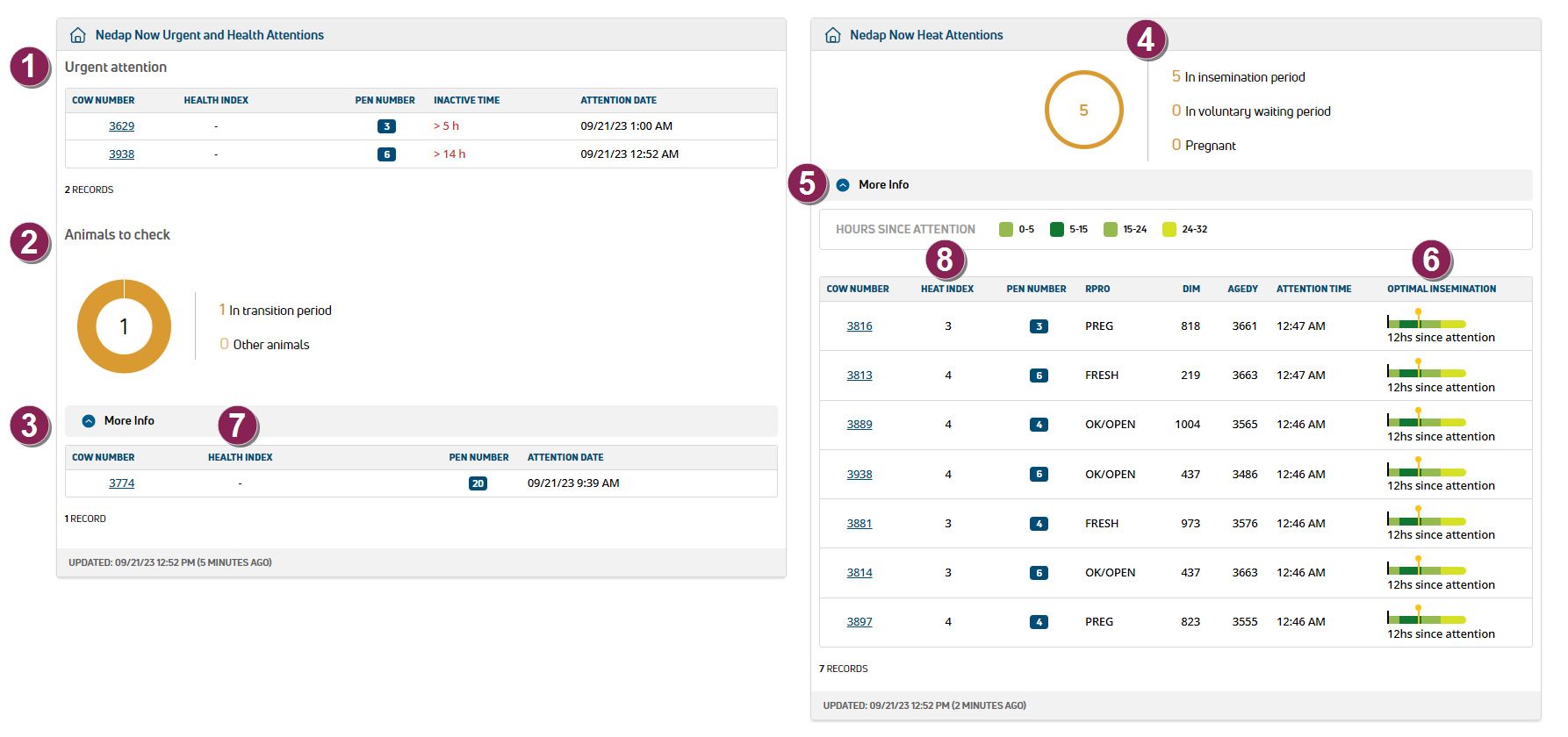Sort by Attention Time column header

click(1314, 290)
